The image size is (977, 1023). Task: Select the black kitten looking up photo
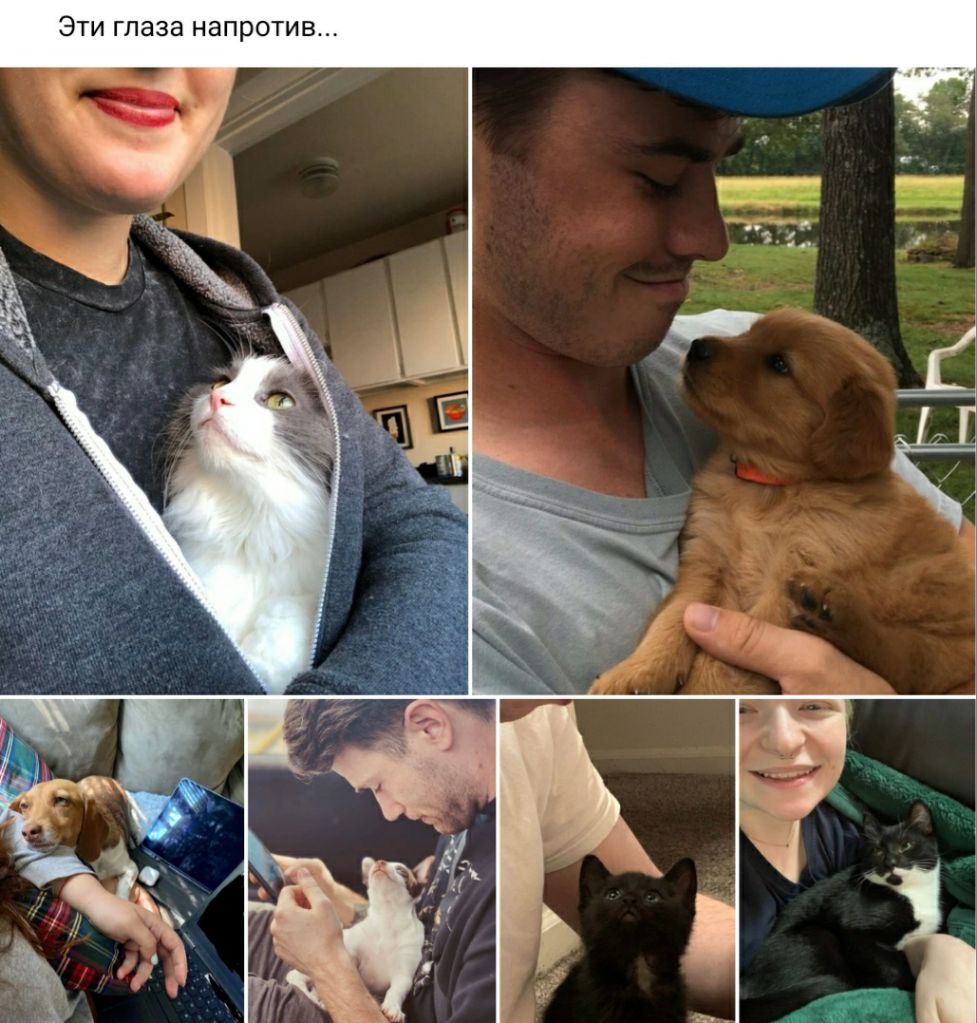[x=617, y=861]
